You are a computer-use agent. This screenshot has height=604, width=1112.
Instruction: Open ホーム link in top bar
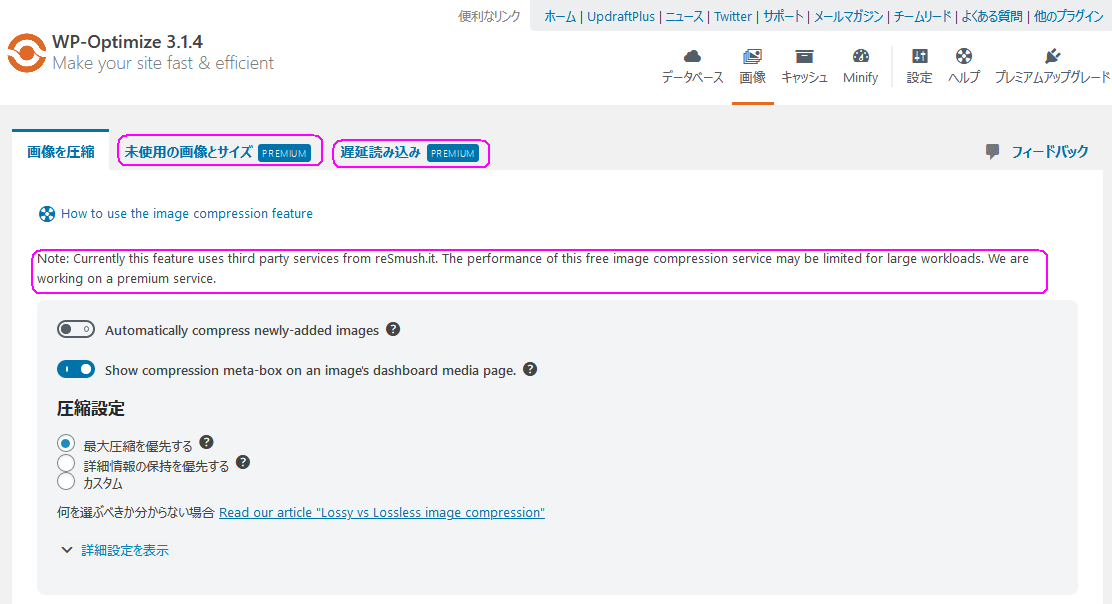pyautogui.click(x=560, y=16)
